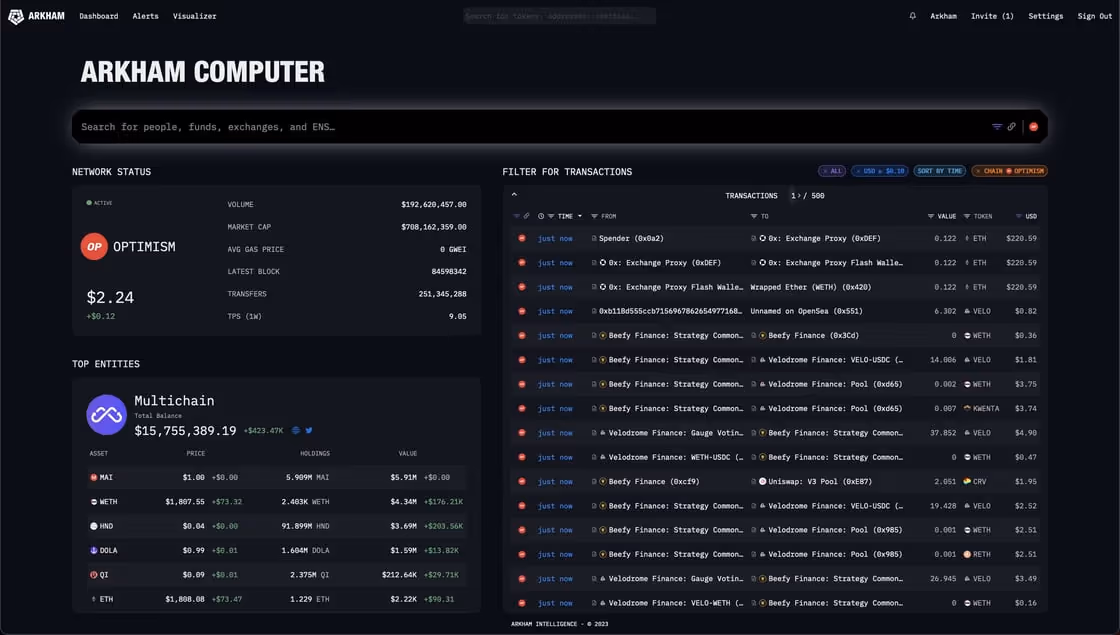Click WETH price $1,807.55
Image resolution: width=1120 pixels, height=635 pixels.
(x=185, y=501)
